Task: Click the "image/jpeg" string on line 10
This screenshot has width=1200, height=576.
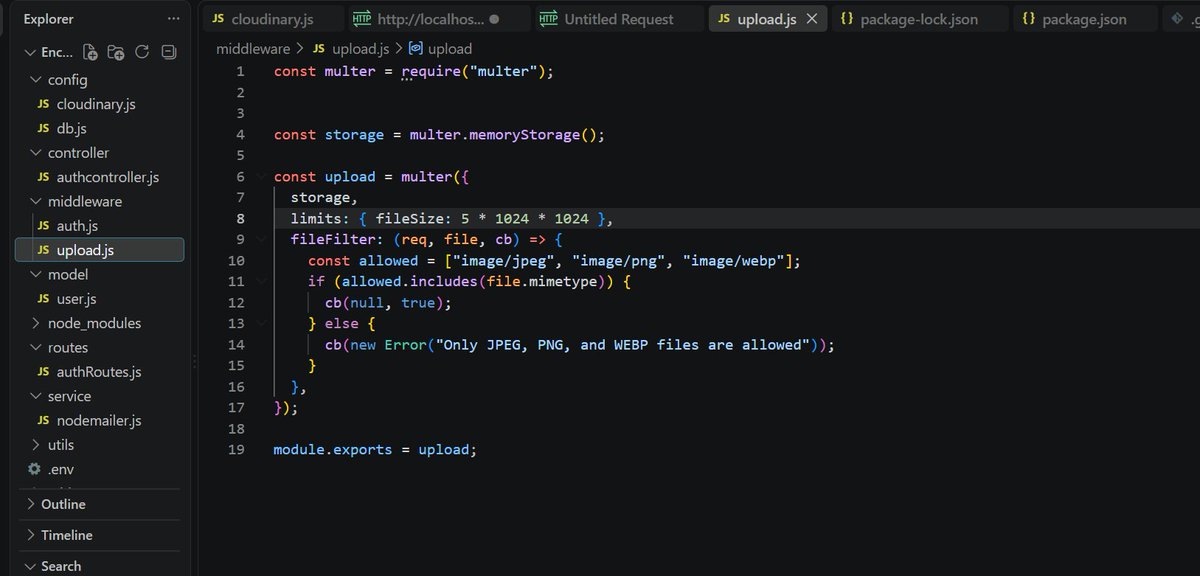Action: pyautogui.click(x=503, y=260)
